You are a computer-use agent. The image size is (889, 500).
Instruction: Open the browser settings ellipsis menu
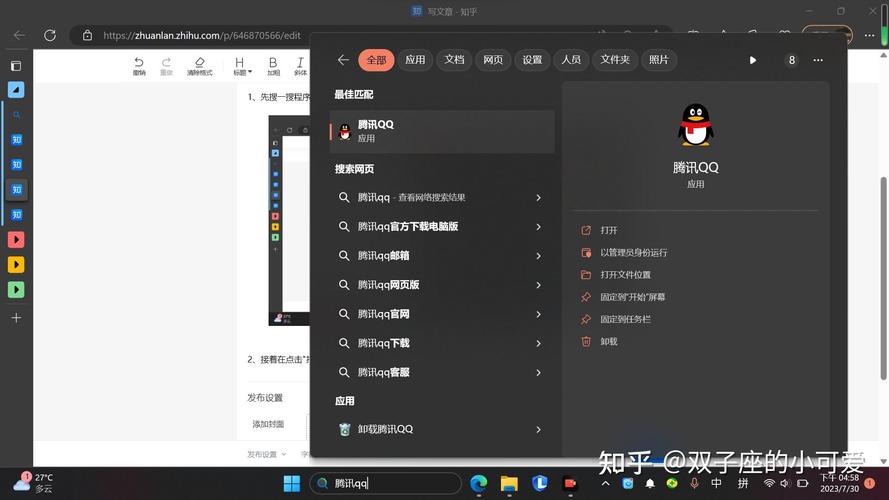coord(869,35)
